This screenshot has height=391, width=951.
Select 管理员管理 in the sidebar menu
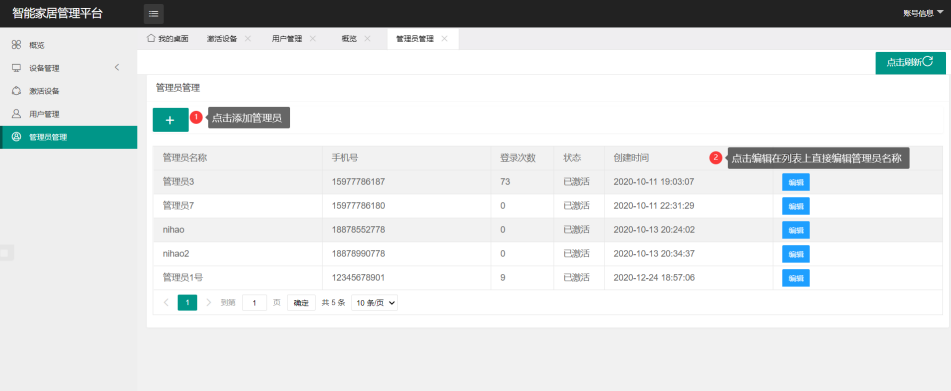[x=69, y=137]
